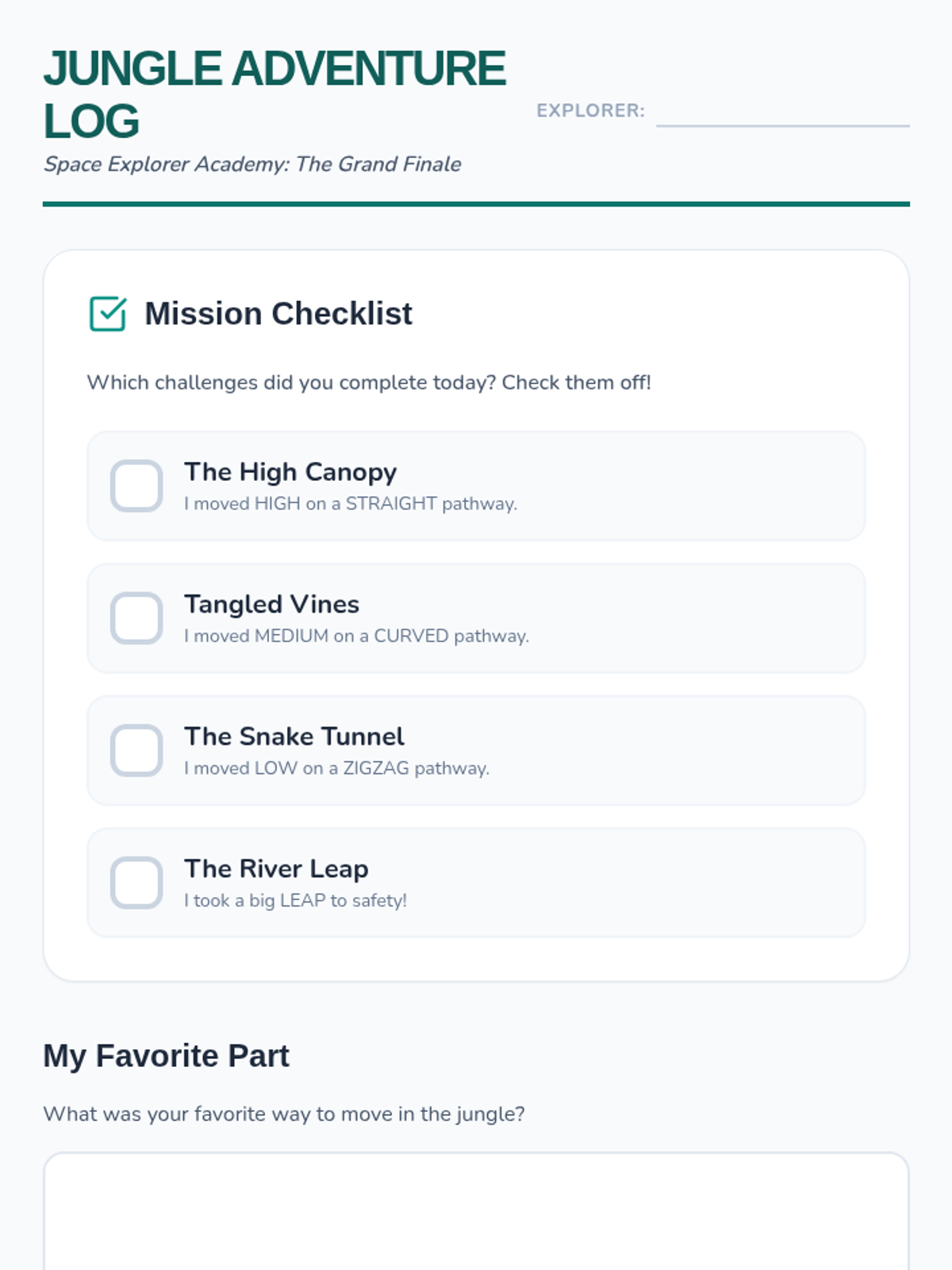
Task: Mark The Snake Tunnel checkbox complete
Action: point(136,750)
